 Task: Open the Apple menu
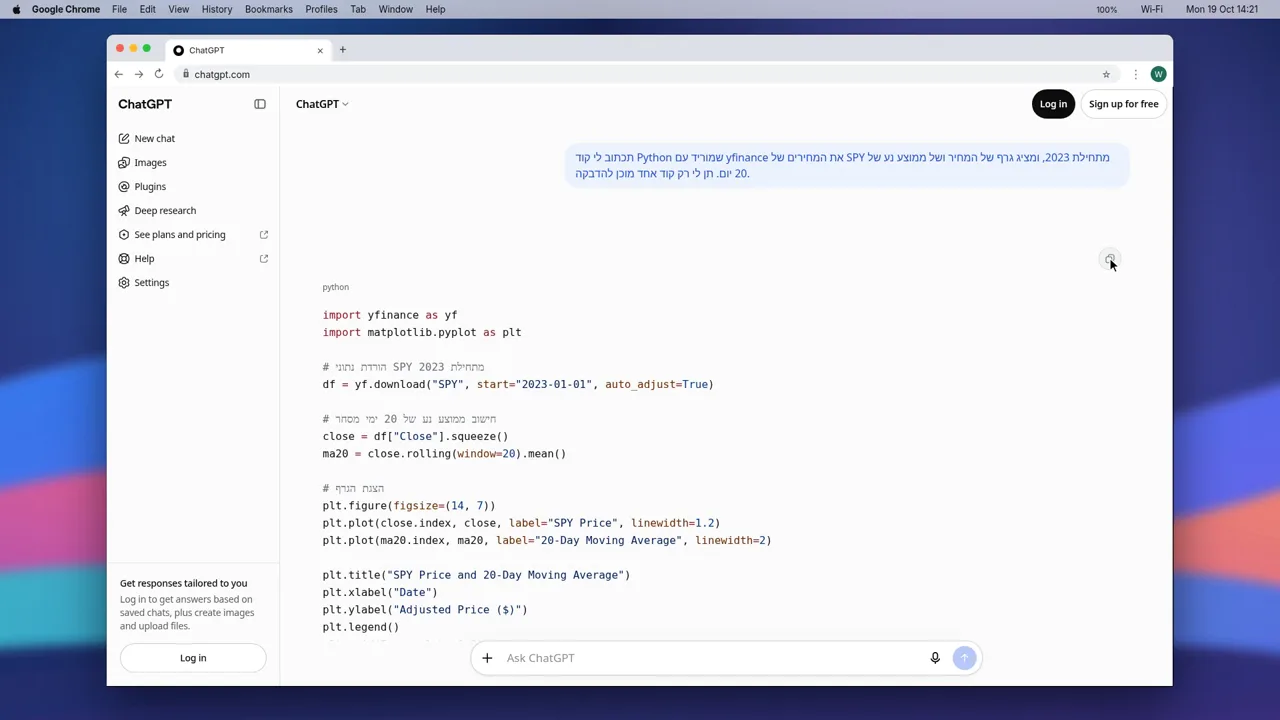click(16, 9)
